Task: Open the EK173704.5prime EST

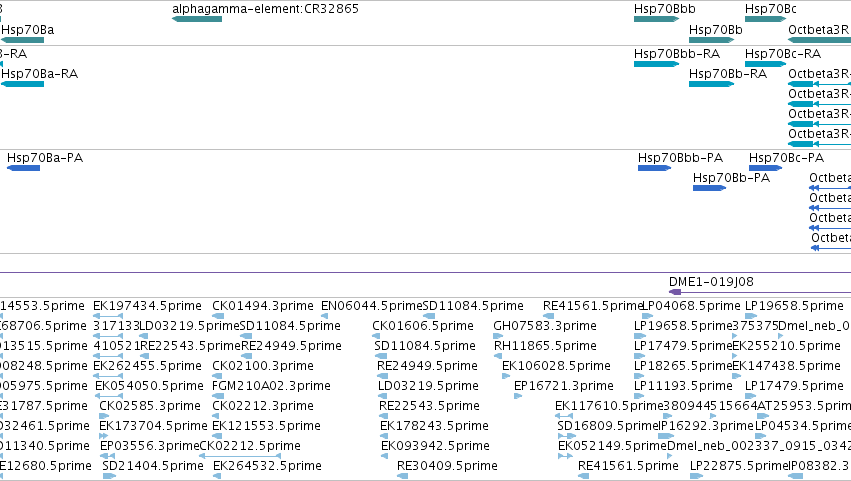Action: 104,436
